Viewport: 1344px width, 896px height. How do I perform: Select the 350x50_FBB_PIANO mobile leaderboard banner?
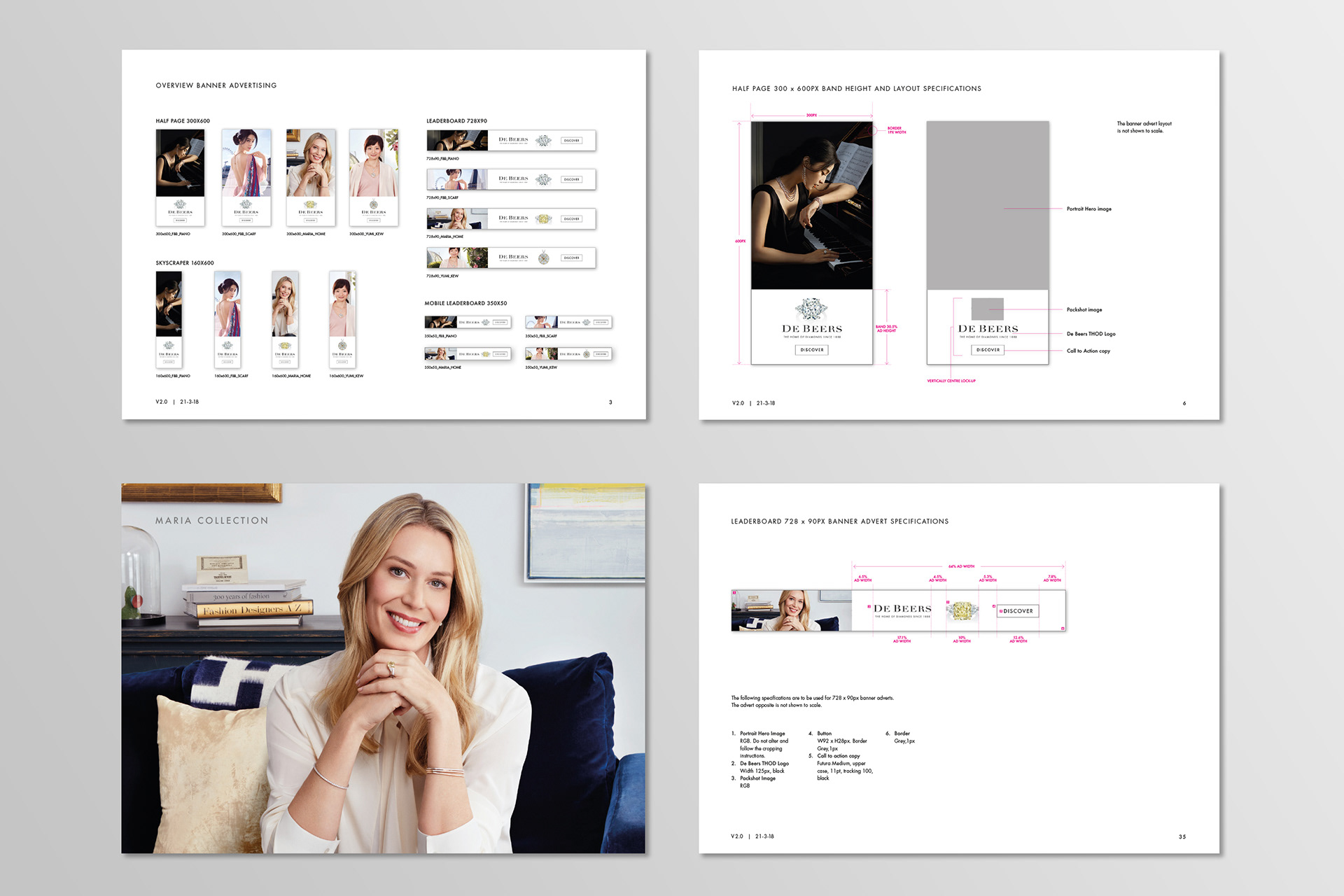point(468,322)
